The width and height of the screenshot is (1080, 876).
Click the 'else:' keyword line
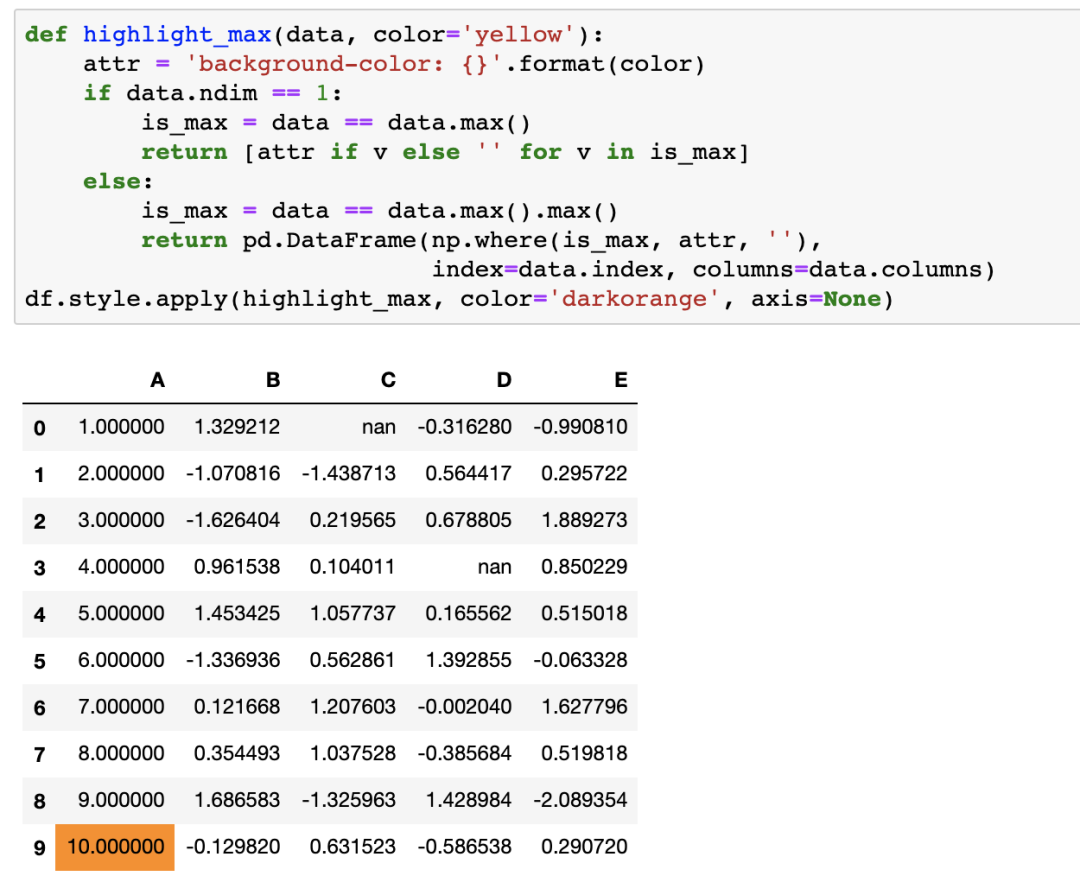click(118, 181)
